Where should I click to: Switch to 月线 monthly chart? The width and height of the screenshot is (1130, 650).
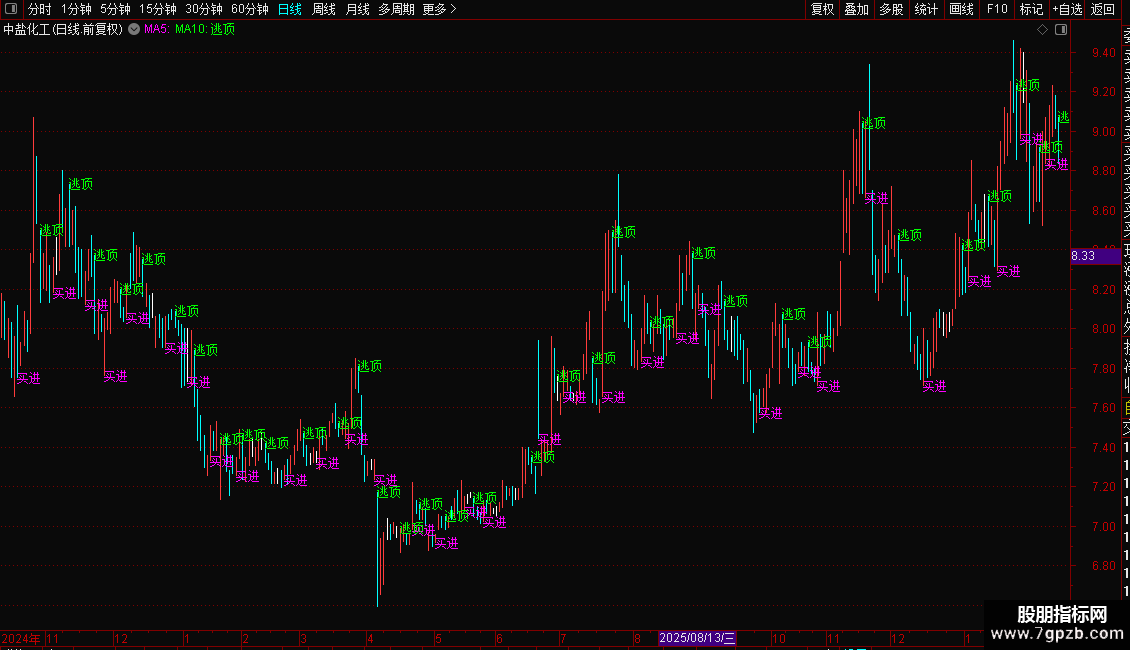pyautogui.click(x=357, y=9)
